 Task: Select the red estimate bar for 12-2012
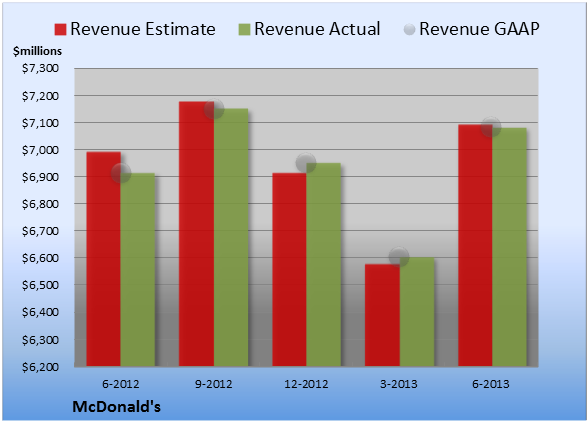[x=289, y=269]
